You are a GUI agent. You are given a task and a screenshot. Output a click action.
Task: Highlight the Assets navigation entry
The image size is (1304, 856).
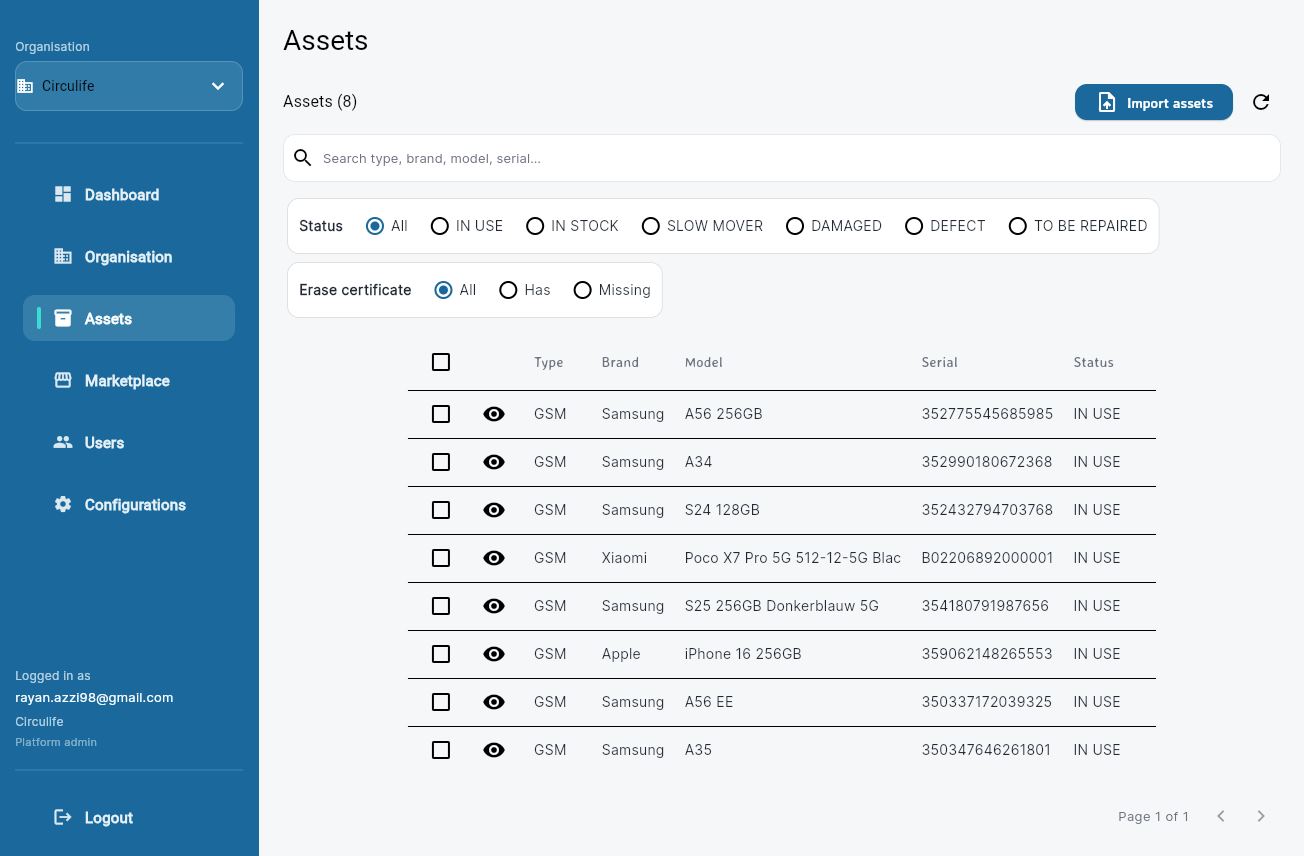coord(108,318)
